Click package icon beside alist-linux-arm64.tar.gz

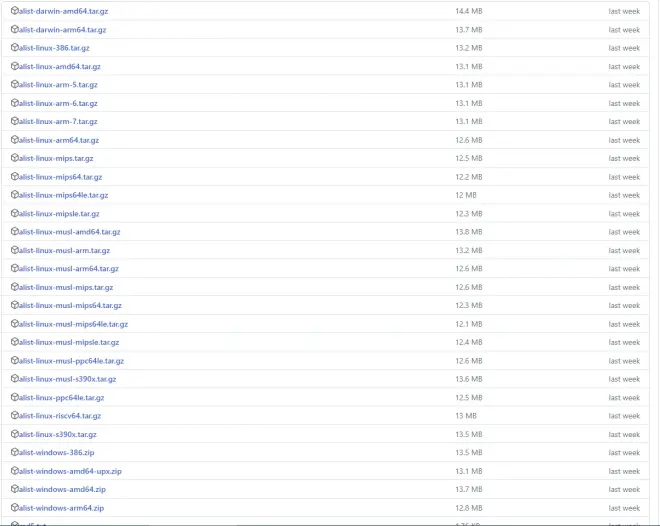point(15,140)
